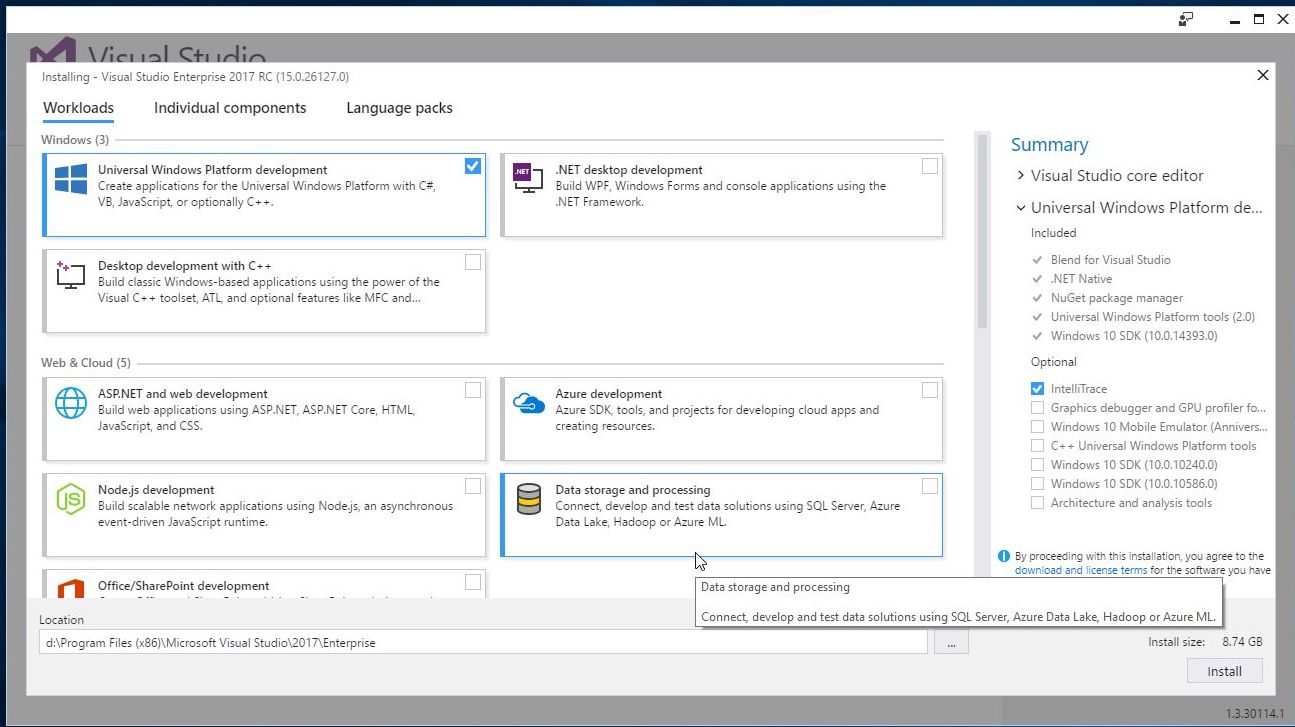1295x727 pixels.
Task: Click Universal Windows Platform tools (2.0) entry
Action: pos(1153,317)
